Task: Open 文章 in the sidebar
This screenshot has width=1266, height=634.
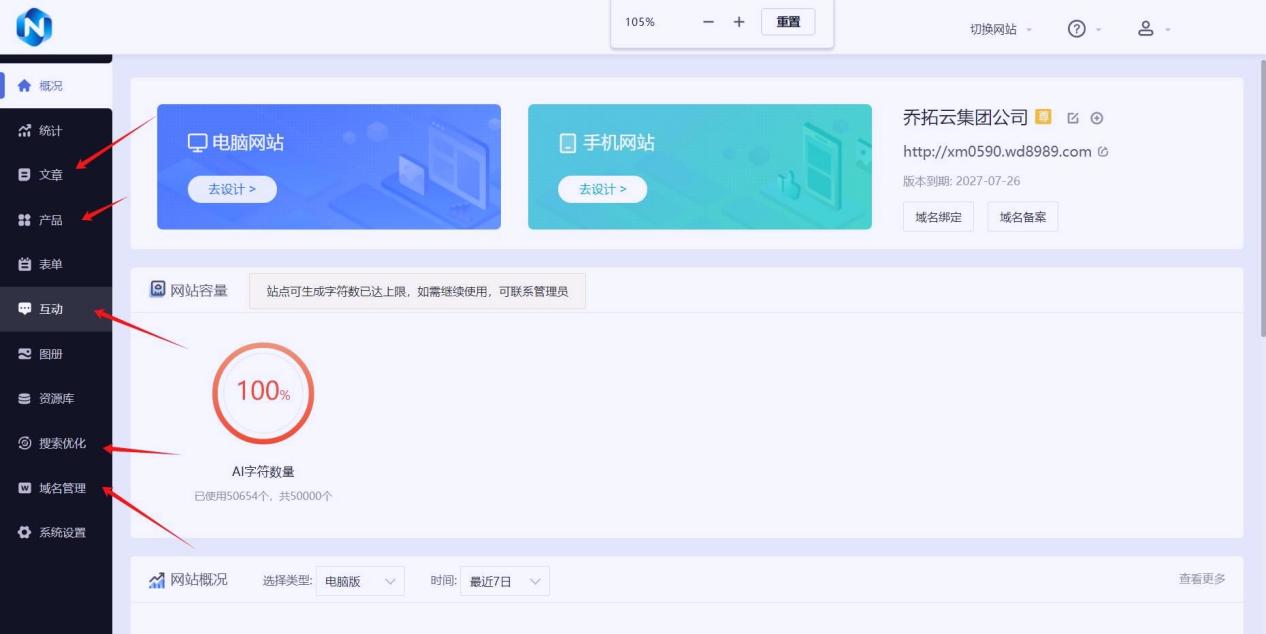Action: click(x=50, y=175)
